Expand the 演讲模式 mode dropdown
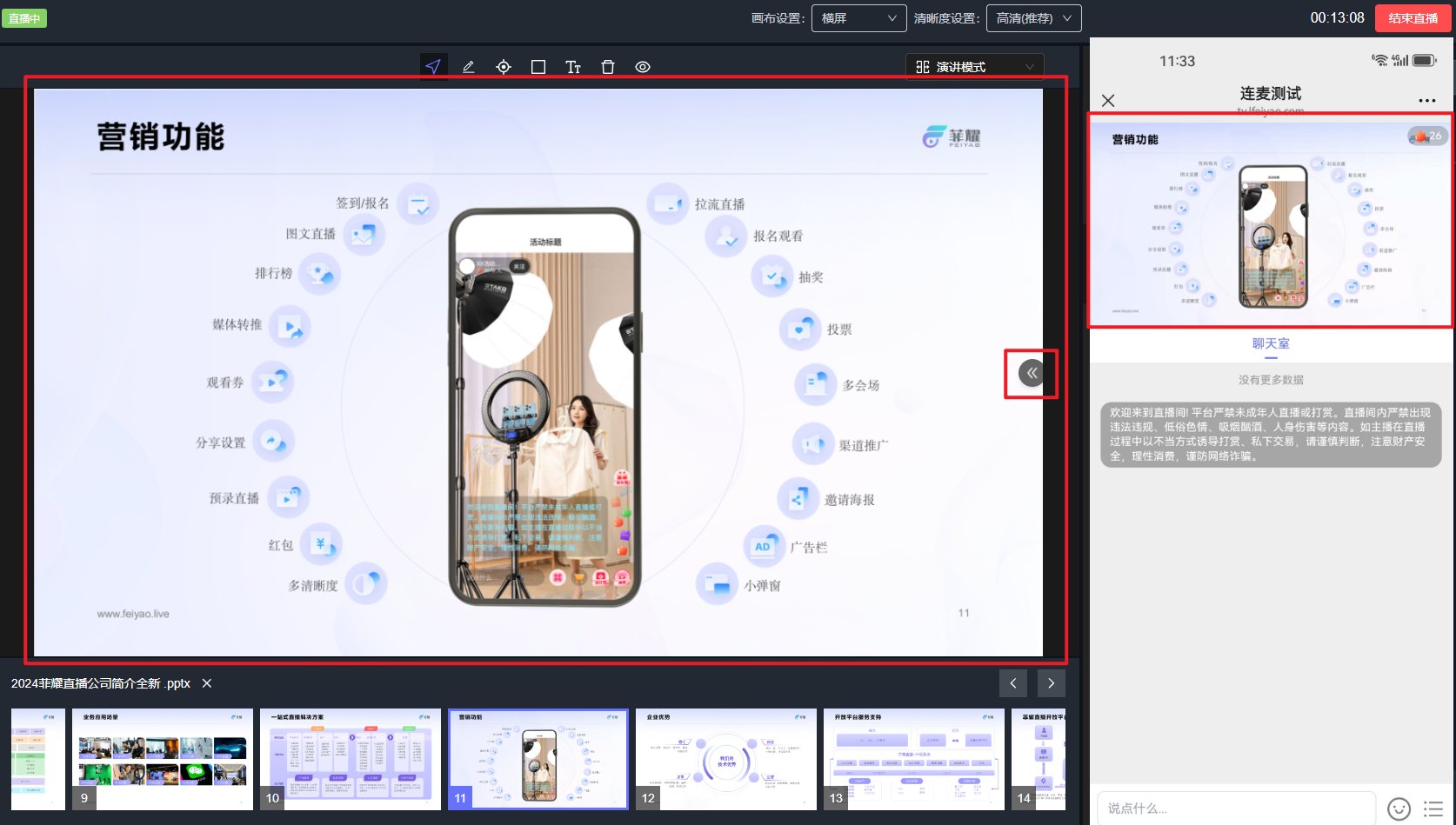Viewport: 1456px width, 825px height. (974, 67)
